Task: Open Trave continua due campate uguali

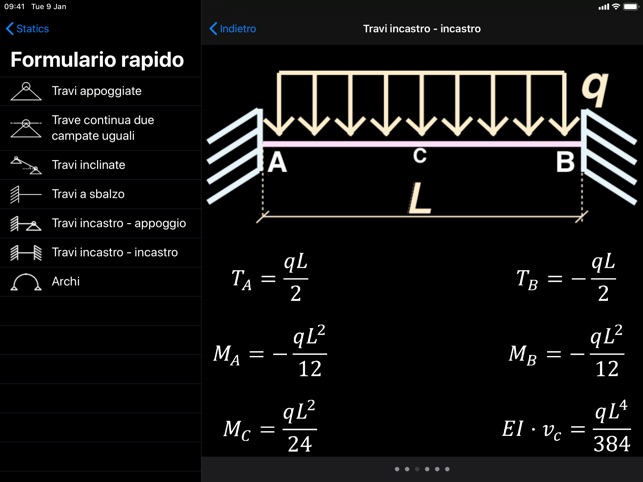Action: 100,128
